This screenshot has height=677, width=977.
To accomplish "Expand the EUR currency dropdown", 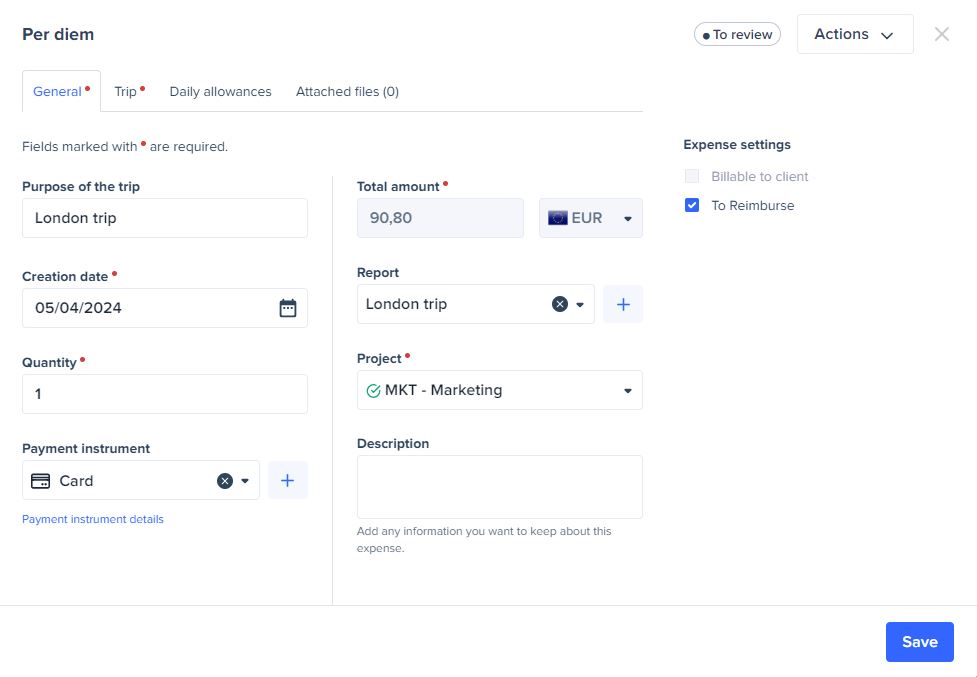I will 628,219.
